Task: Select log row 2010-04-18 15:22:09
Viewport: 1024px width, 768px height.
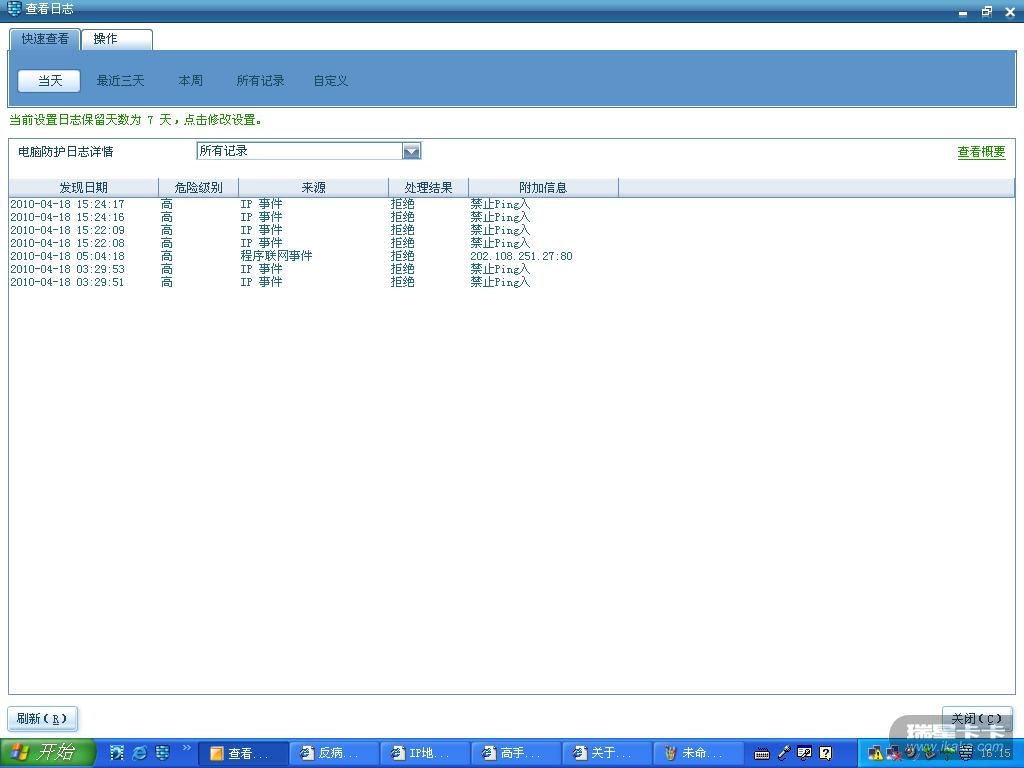Action: 511,231
